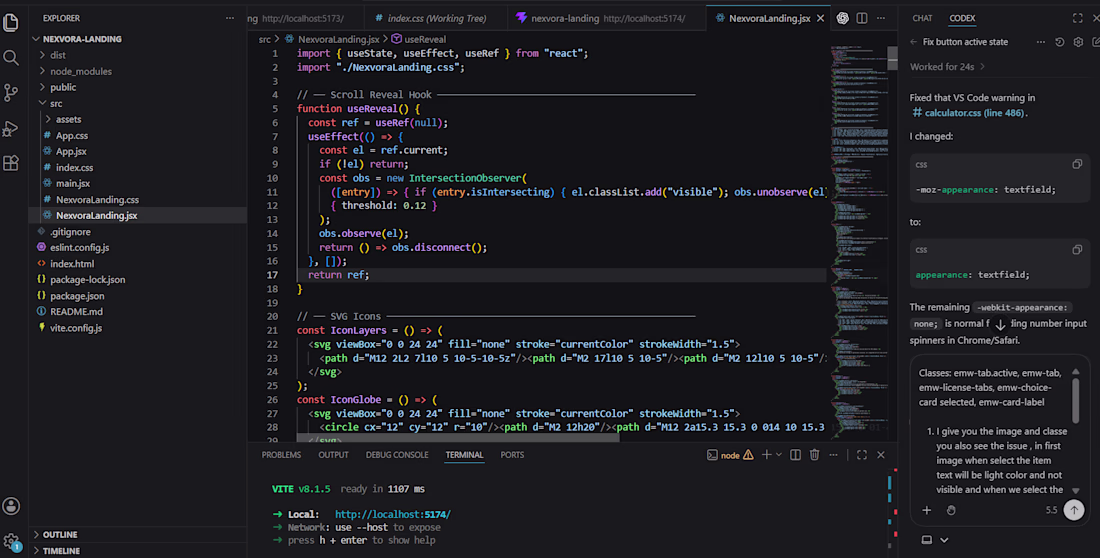Open editor more actions ellipsis

point(881,18)
